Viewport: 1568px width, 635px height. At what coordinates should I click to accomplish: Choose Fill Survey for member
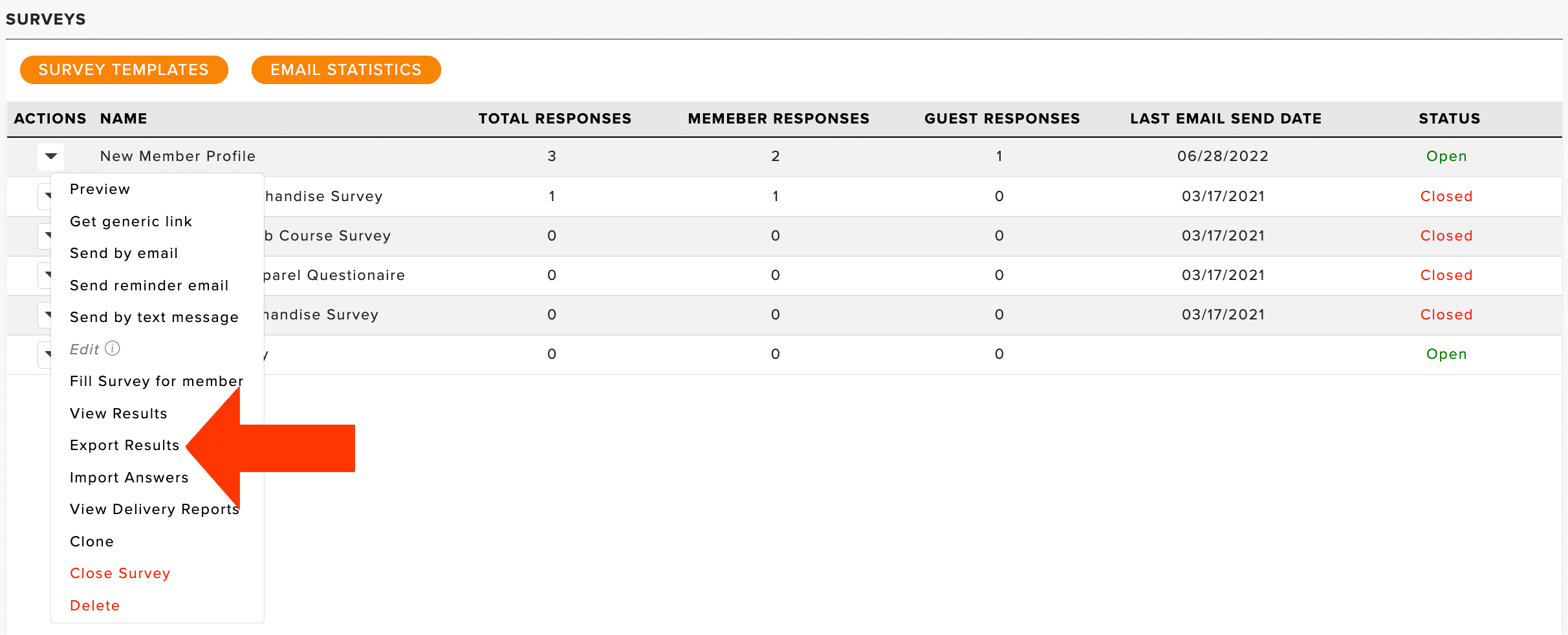point(157,382)
